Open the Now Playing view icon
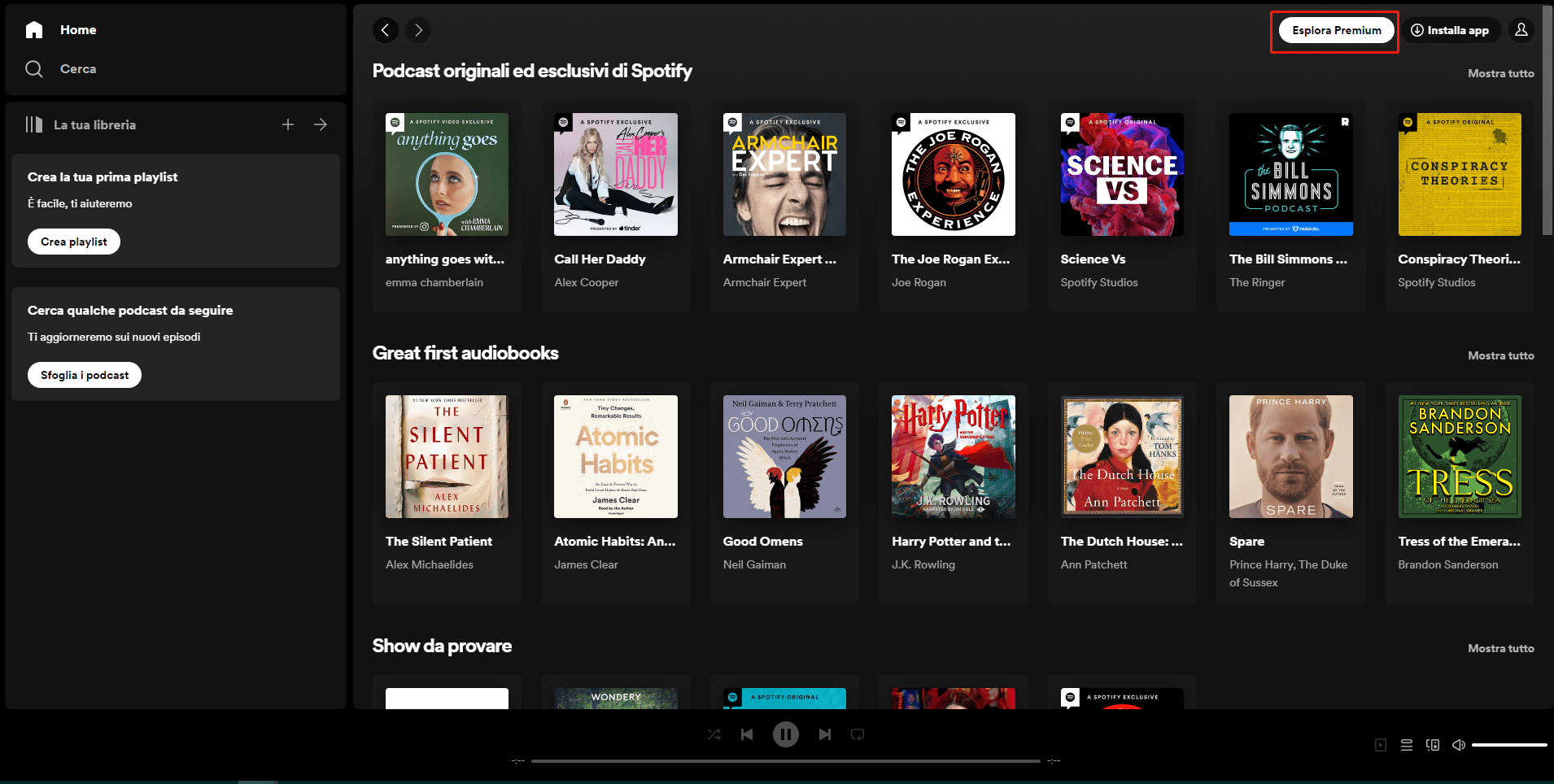This screenshot has height=784, width=1554. pos(1381,745)
